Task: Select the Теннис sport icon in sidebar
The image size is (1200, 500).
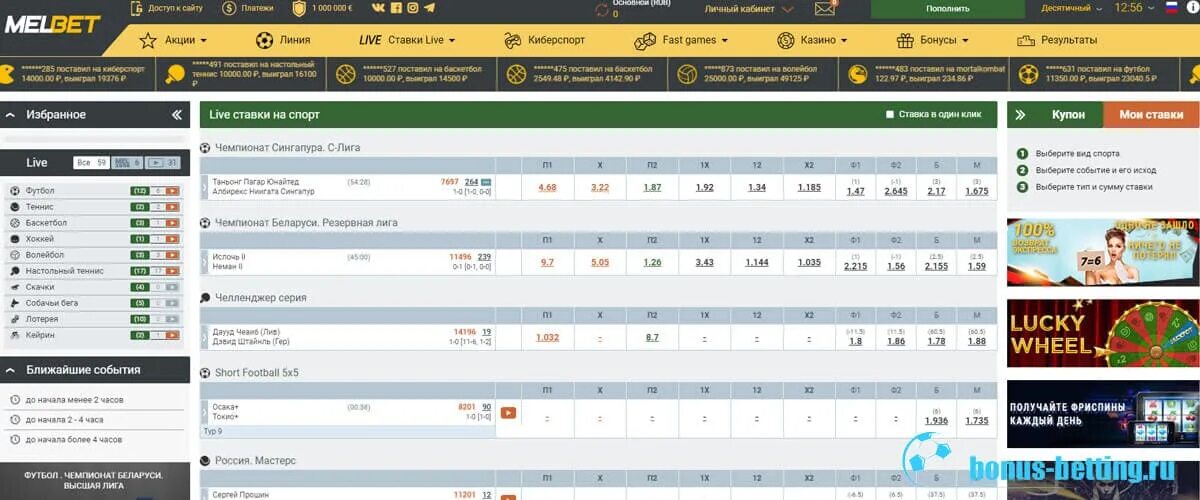Action: 15,206
